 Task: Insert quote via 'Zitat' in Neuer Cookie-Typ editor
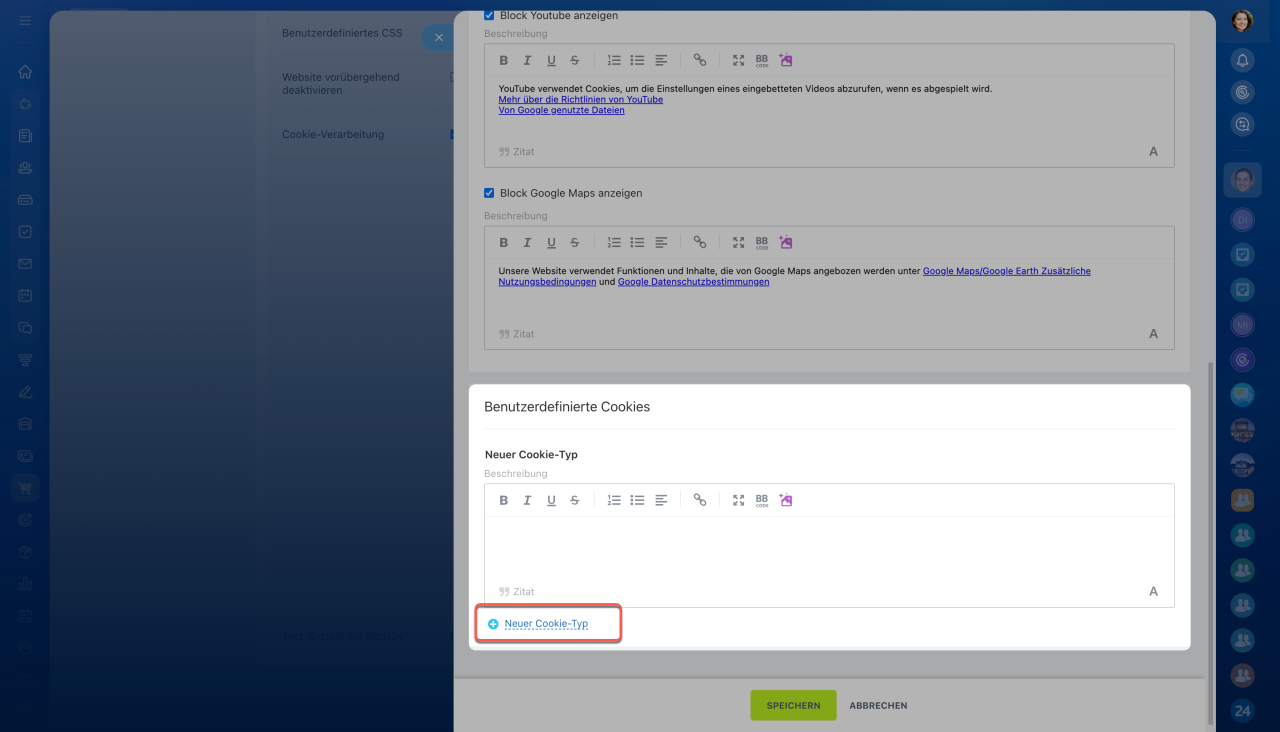coord(516,592)
